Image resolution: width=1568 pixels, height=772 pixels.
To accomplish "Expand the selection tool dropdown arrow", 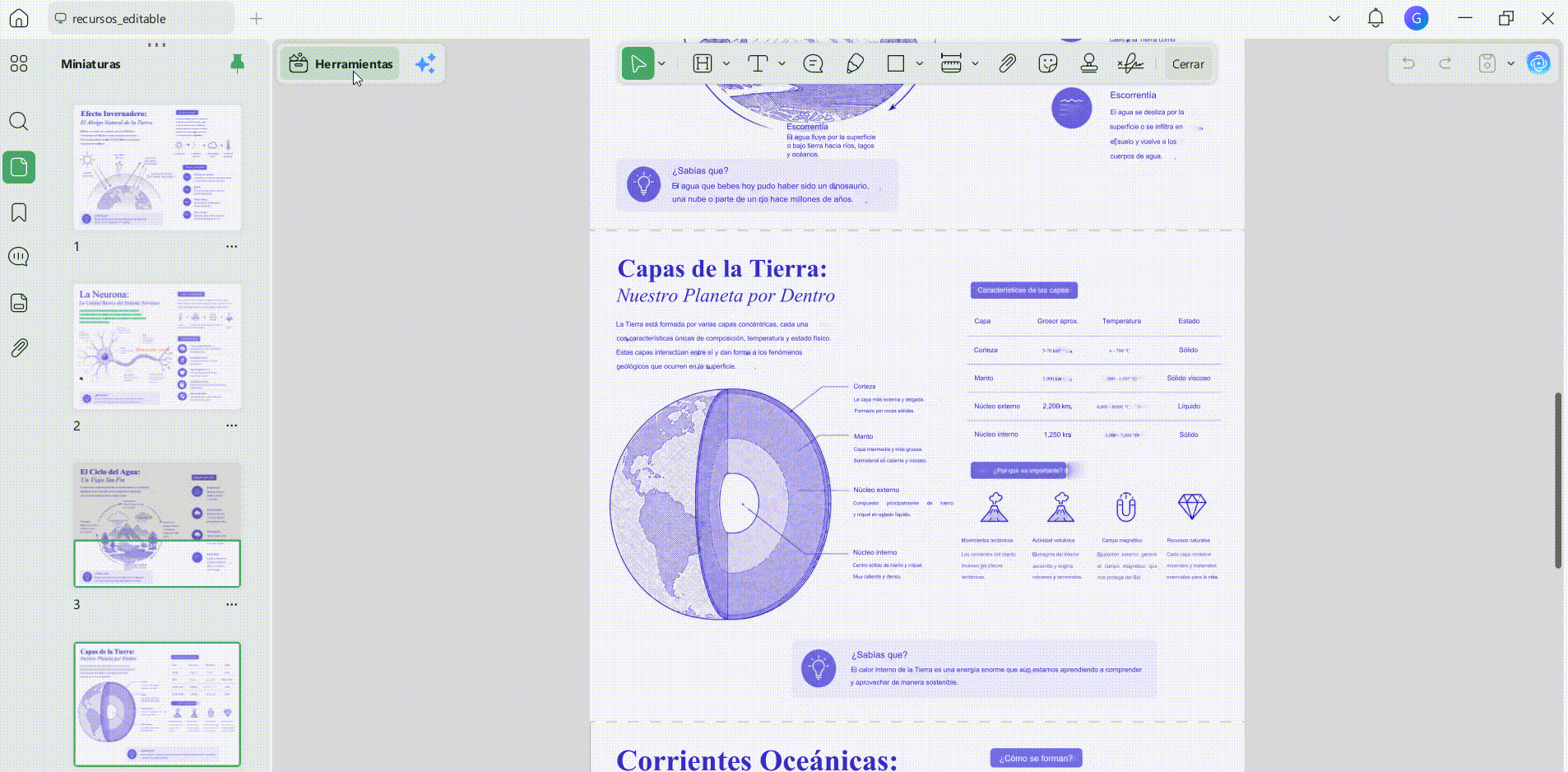I will (x=661, y=63).
